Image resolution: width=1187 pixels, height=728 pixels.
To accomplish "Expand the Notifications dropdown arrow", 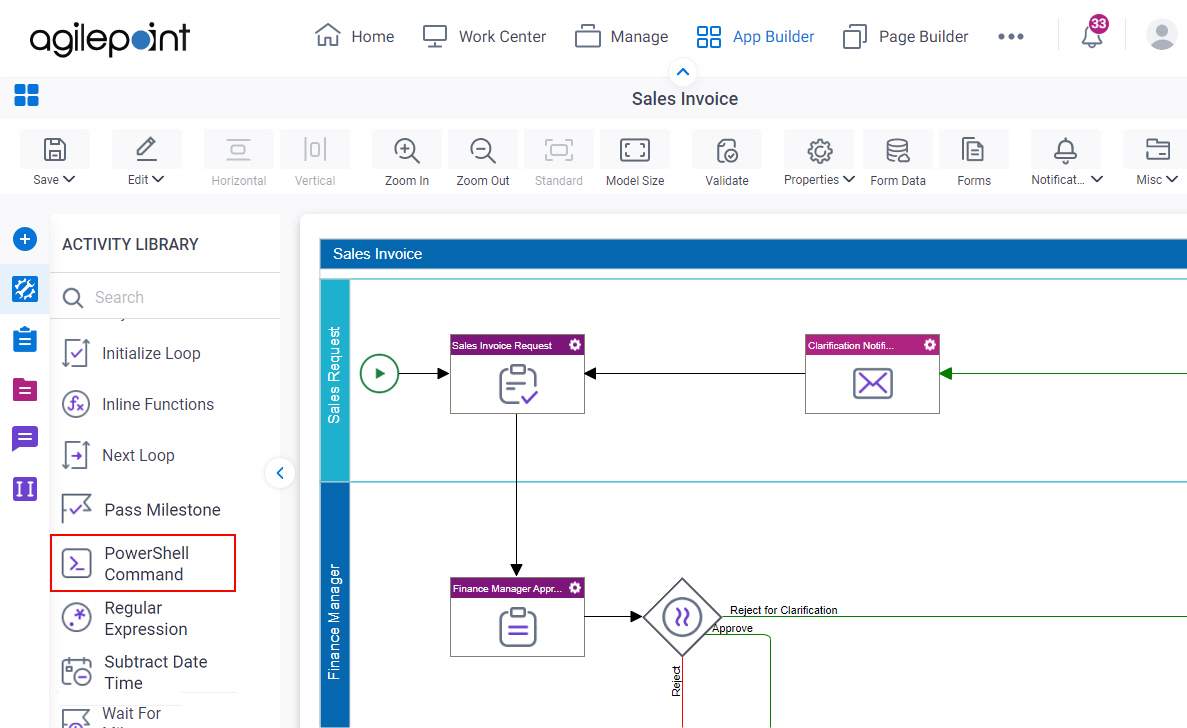I will [1097, 179].
